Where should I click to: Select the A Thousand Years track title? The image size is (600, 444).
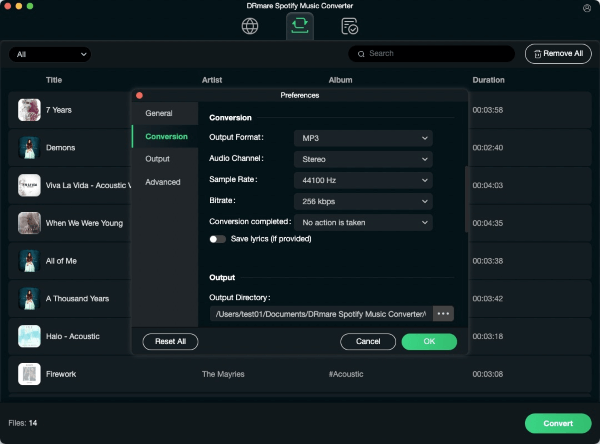coord(77,299)
